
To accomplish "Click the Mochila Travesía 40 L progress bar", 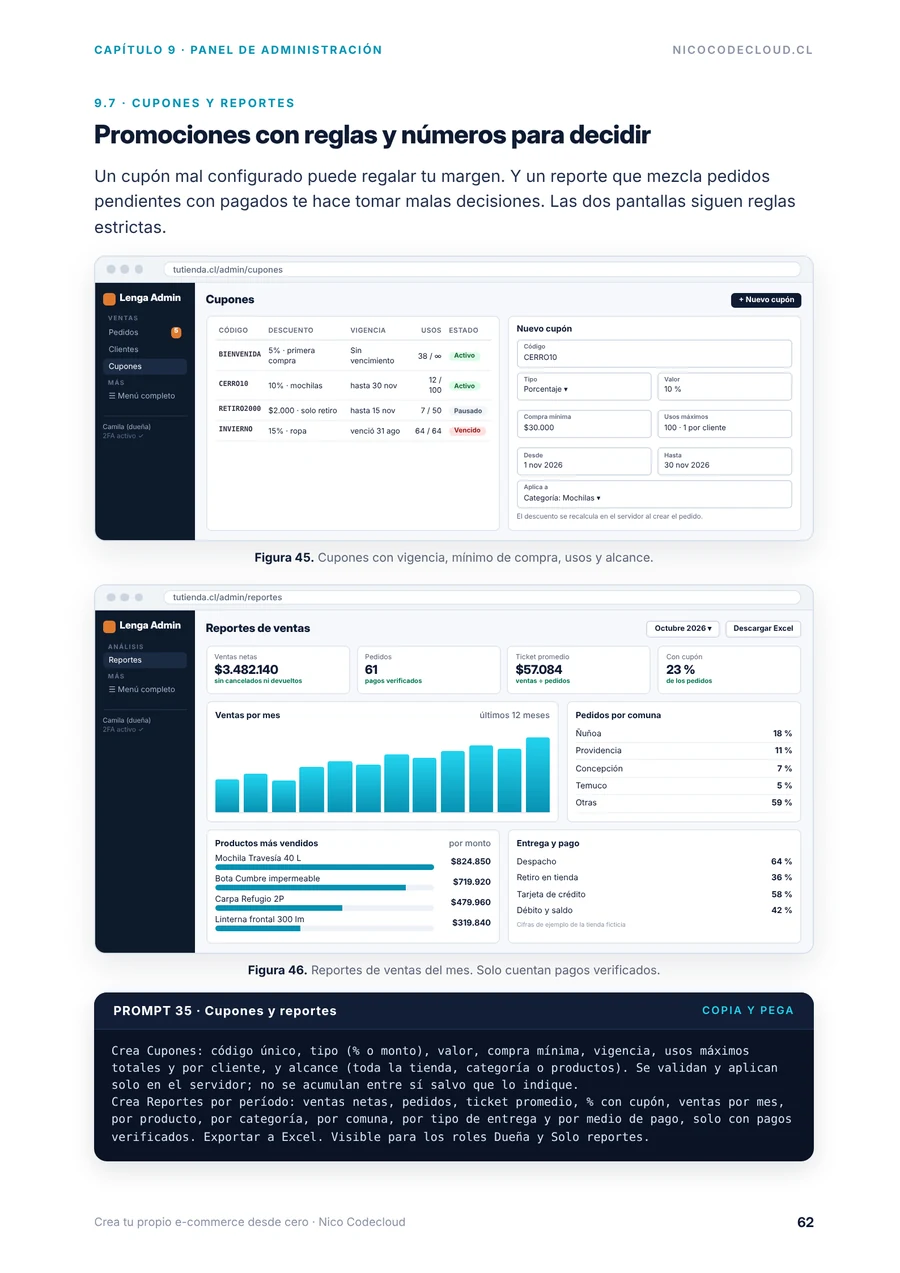I will [x=325, y=867].
